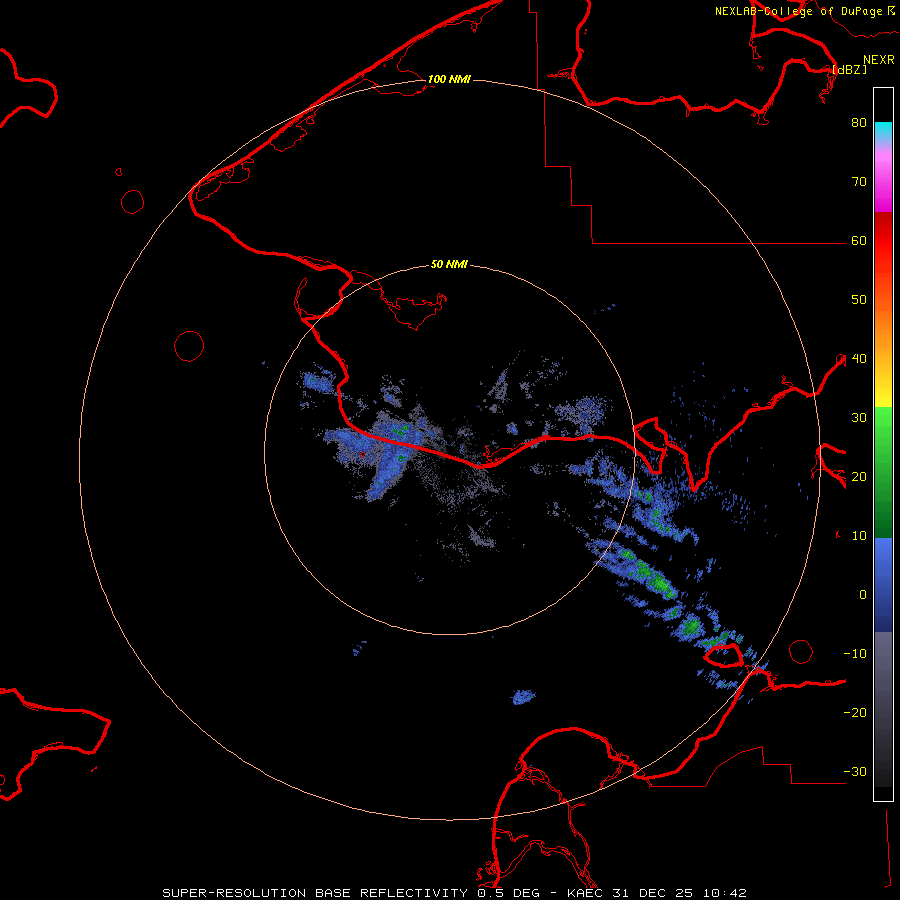Viewport: 900px width, 900px height.
Task: Select the 50 NMI range ring label
Action: (449, 265)
